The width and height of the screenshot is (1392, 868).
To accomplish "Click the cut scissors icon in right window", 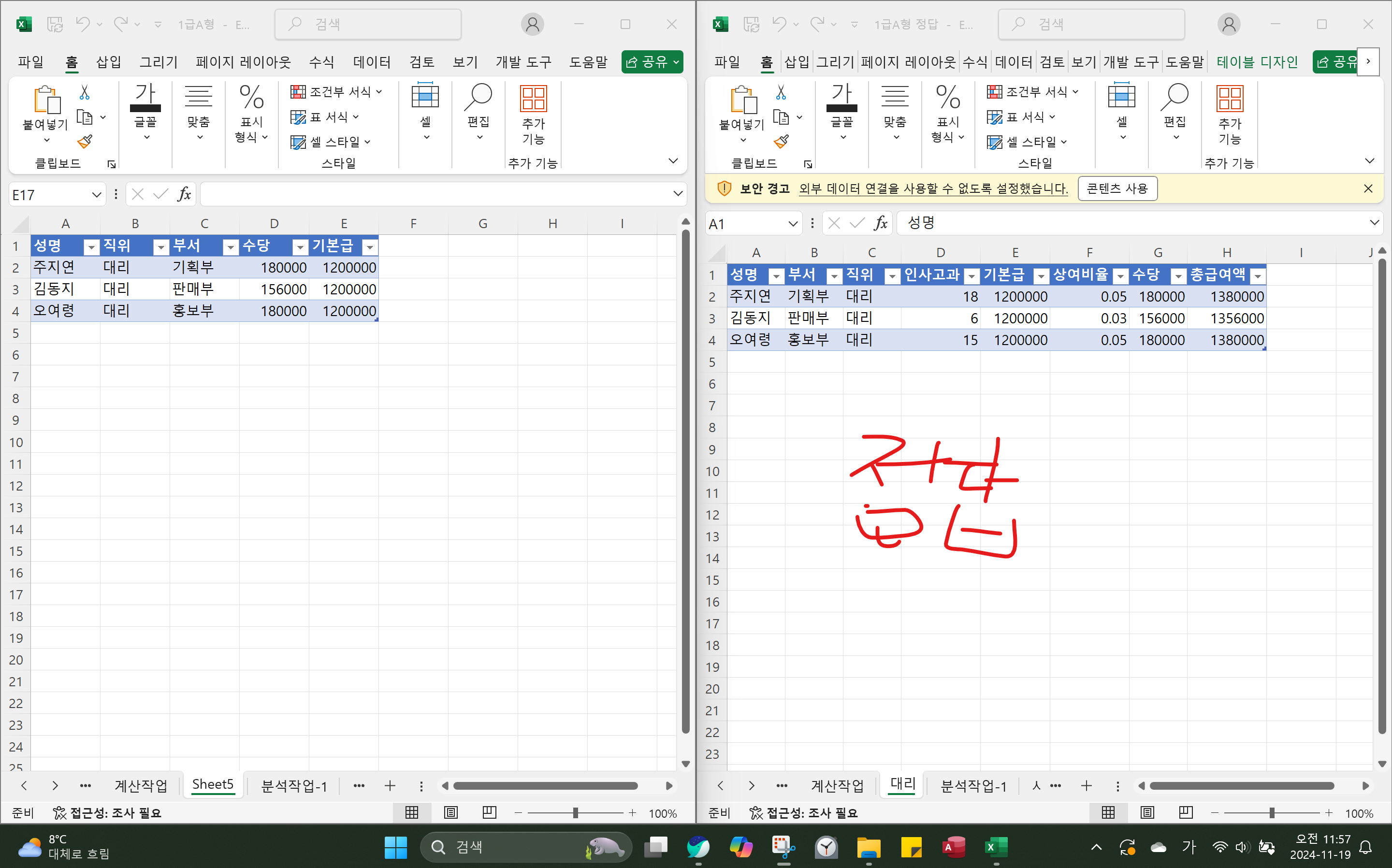I will pyautogui.click(x=781, y=92).
